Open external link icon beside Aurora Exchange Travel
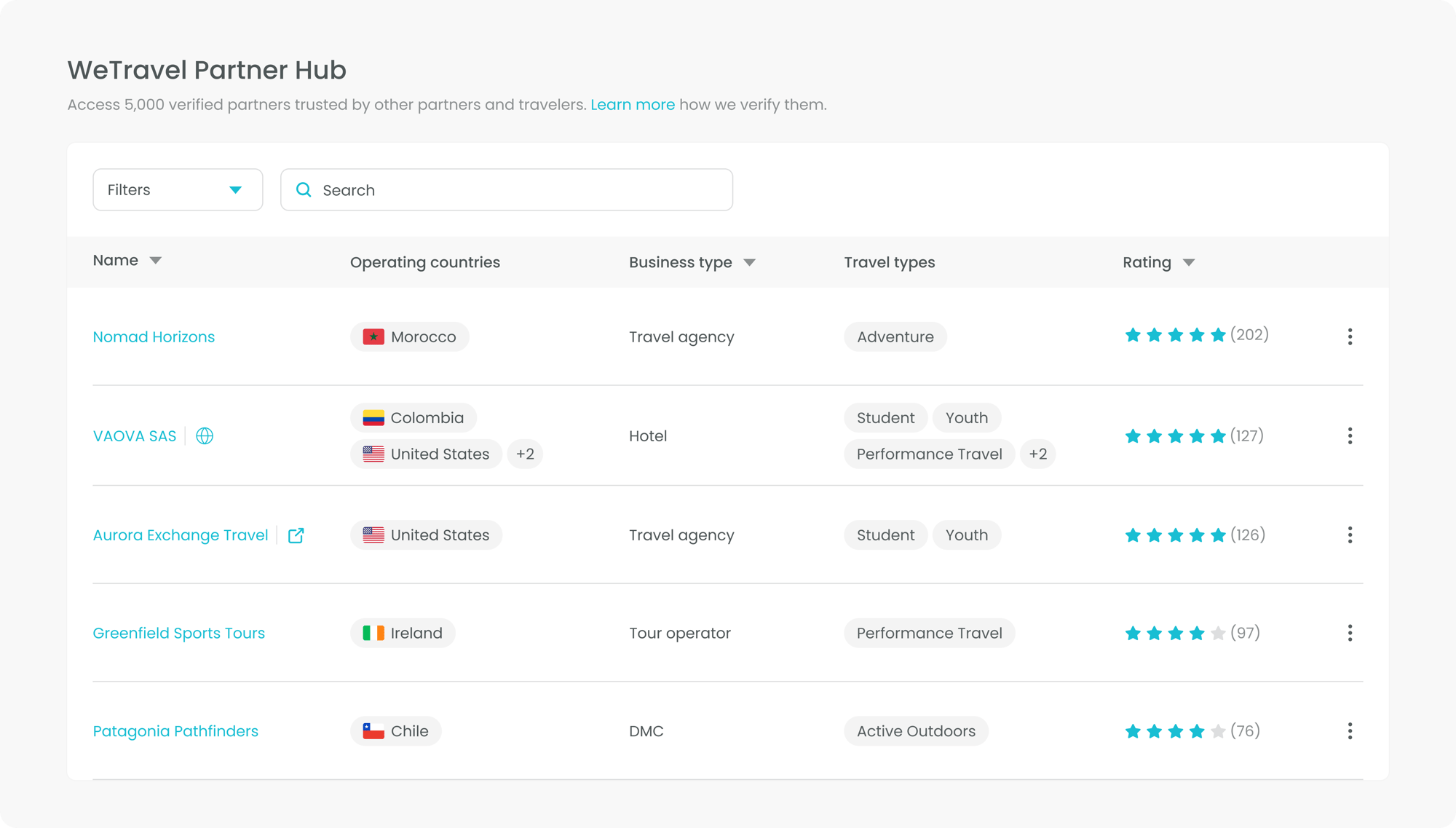This screenshot has height=828, width=1456. (x=296, y=535)
